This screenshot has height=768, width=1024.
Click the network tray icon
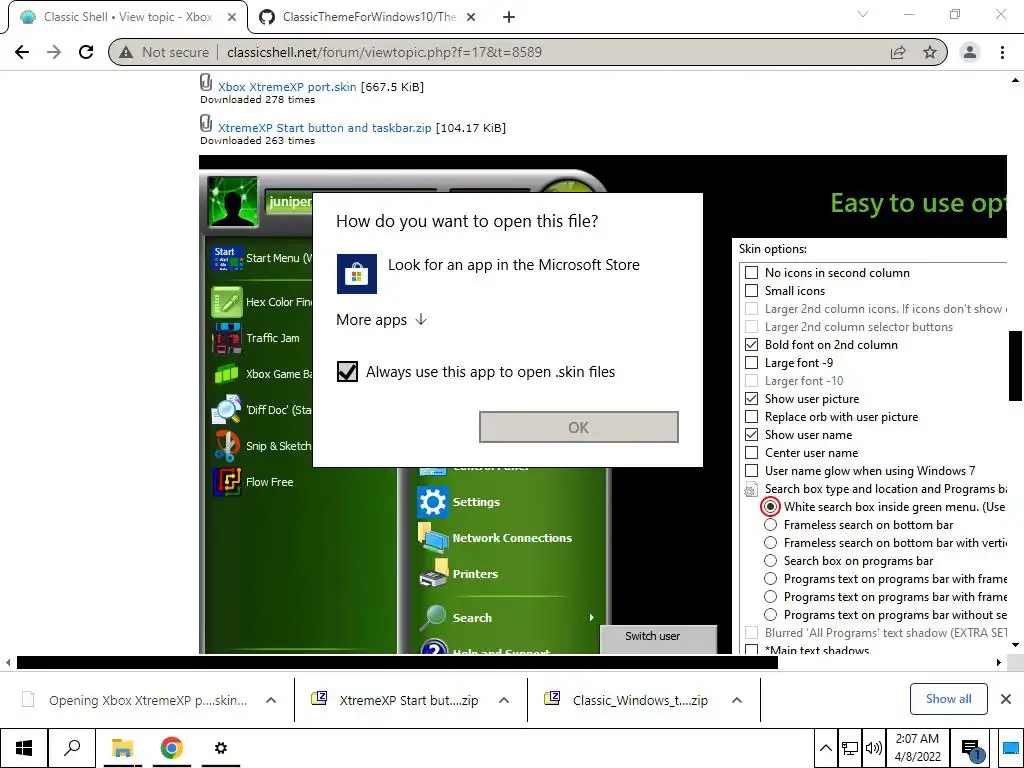[849, 748]
